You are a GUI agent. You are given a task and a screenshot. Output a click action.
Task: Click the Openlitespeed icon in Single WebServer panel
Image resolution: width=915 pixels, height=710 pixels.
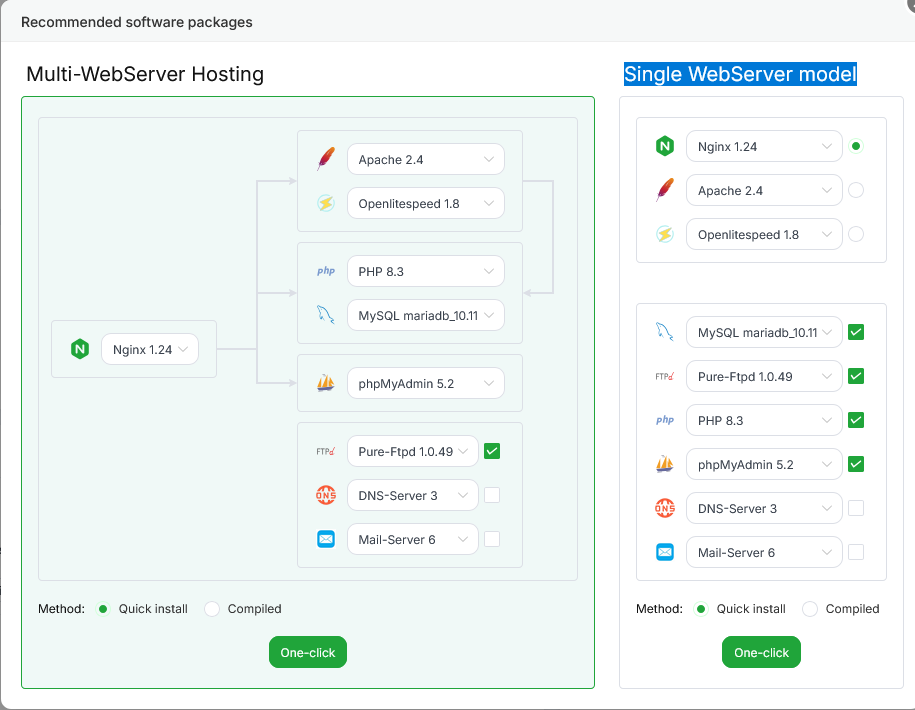(x=665, y=235)
